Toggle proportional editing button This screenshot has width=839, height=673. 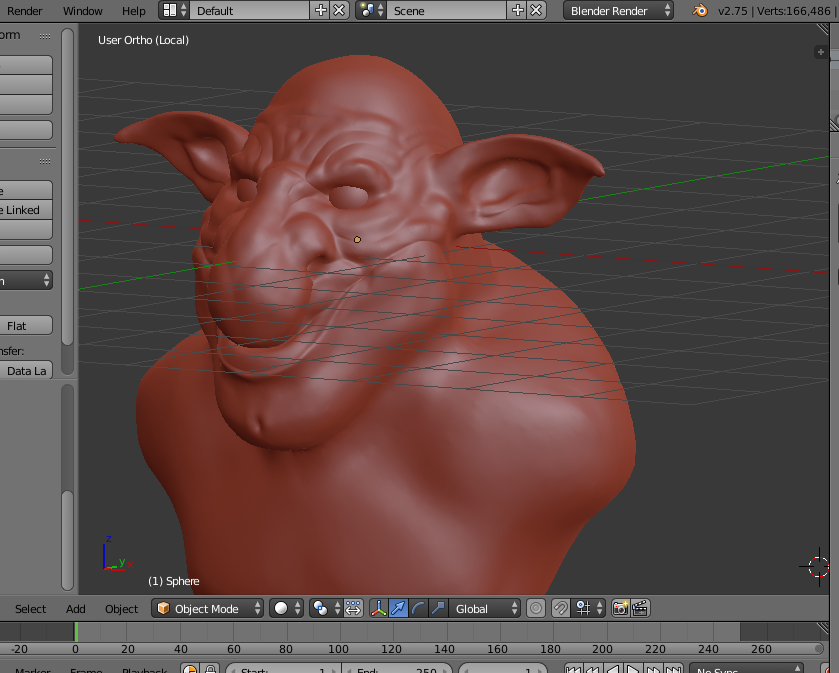tap(536, 608)
